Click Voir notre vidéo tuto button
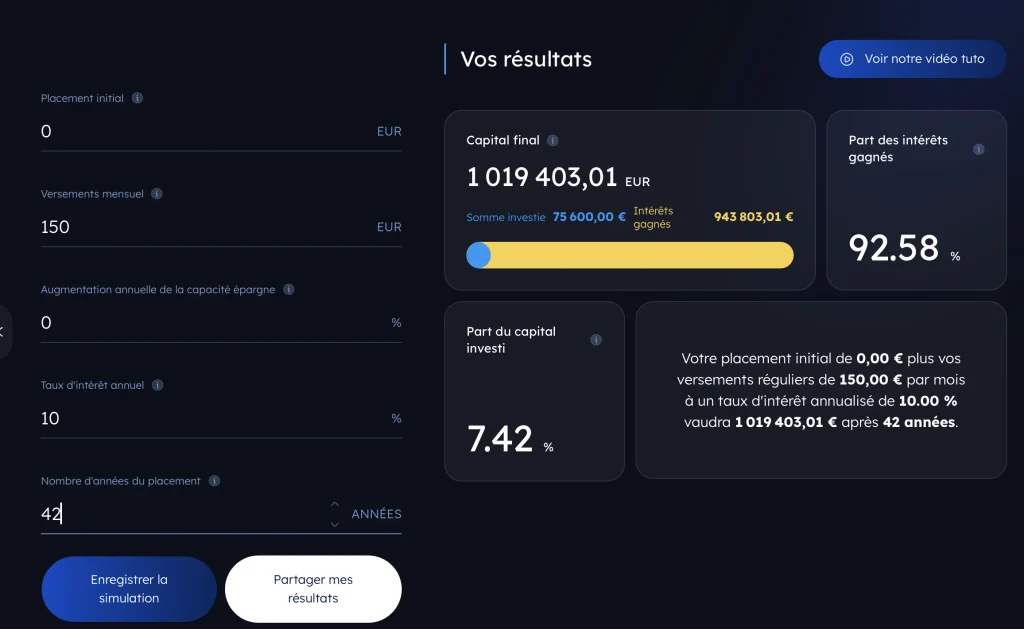1024x629 pixels. pos(912,59)
